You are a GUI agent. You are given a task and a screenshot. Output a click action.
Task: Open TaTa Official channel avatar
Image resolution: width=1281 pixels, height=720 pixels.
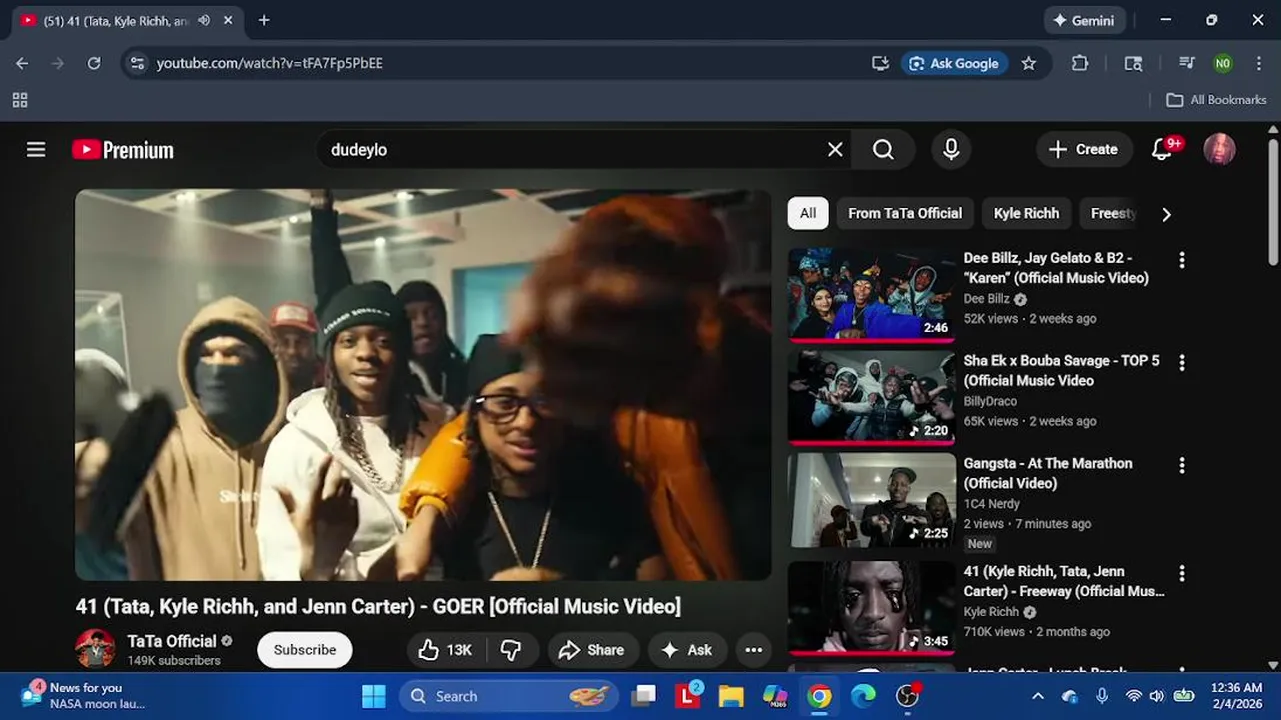coord(95,649)
